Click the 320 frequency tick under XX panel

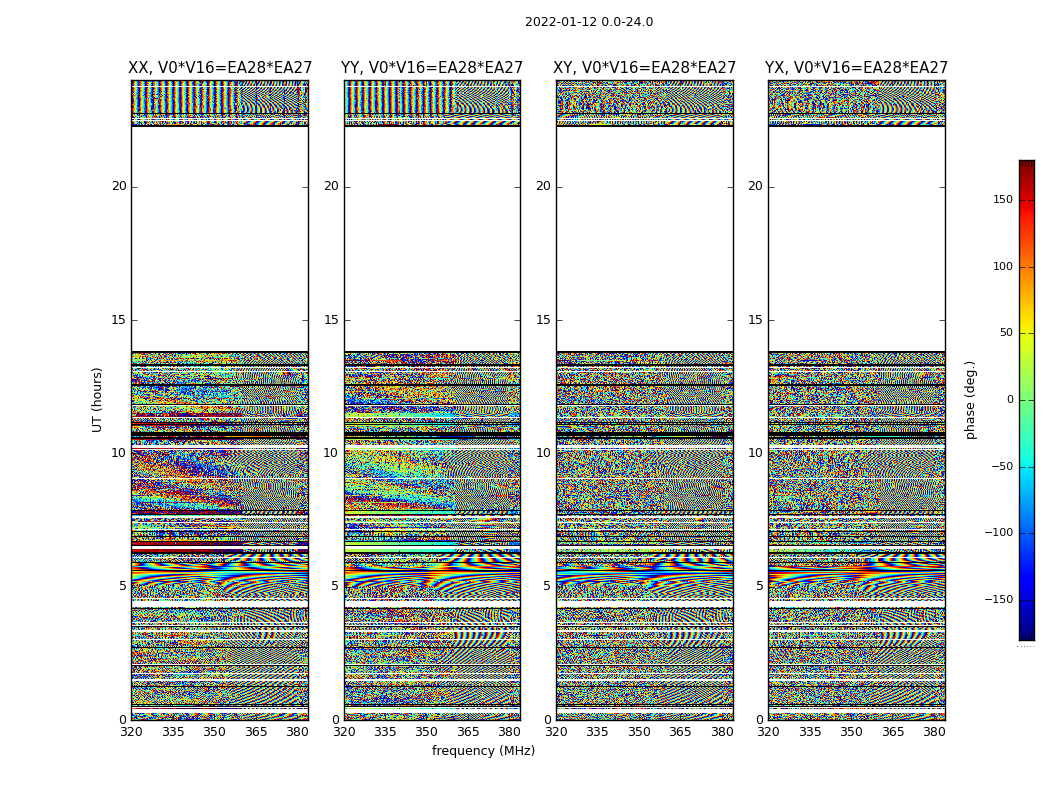(x=131, y=732)
